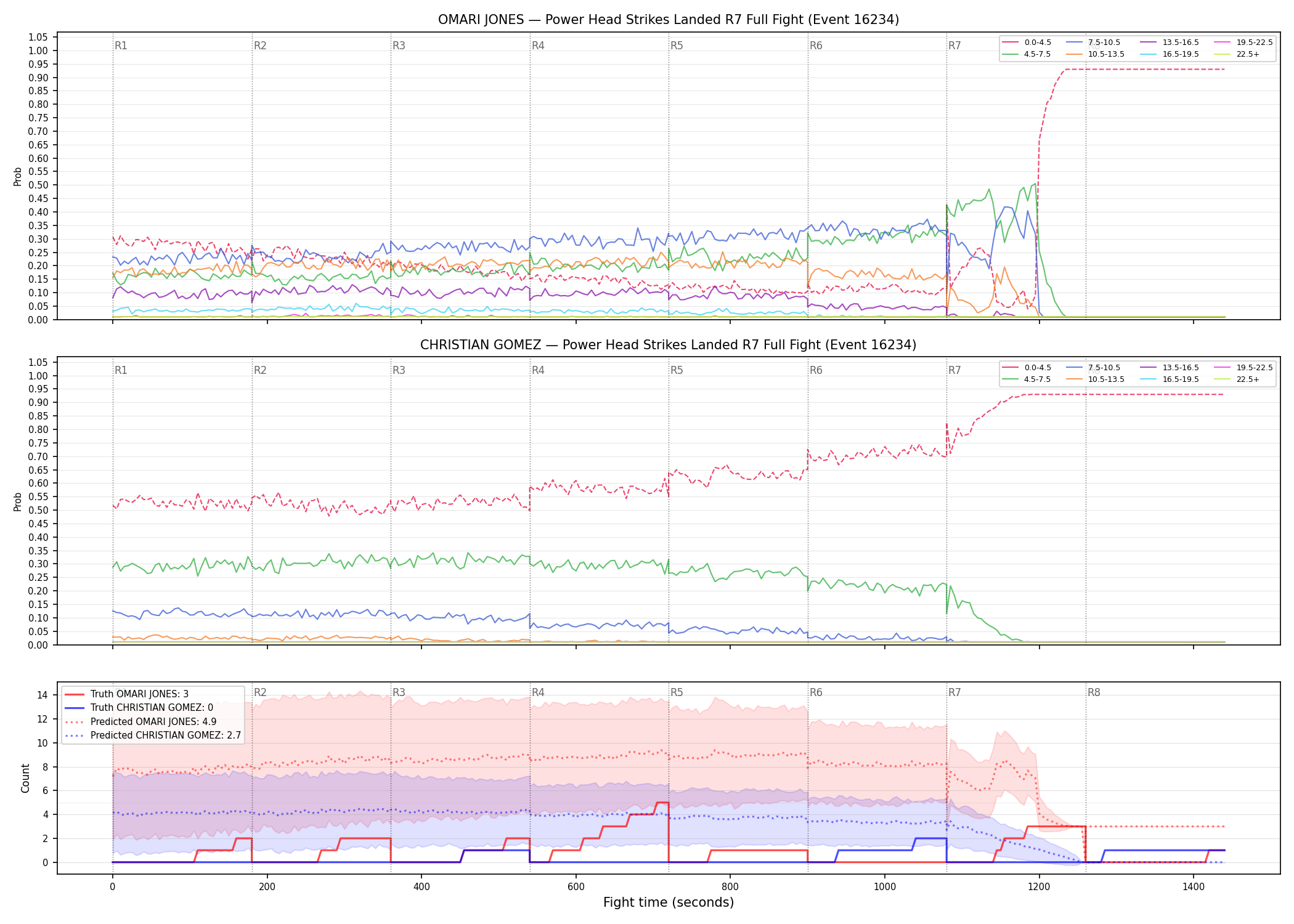Click the R8 round marker in the Count chart

click(1094, 692)
